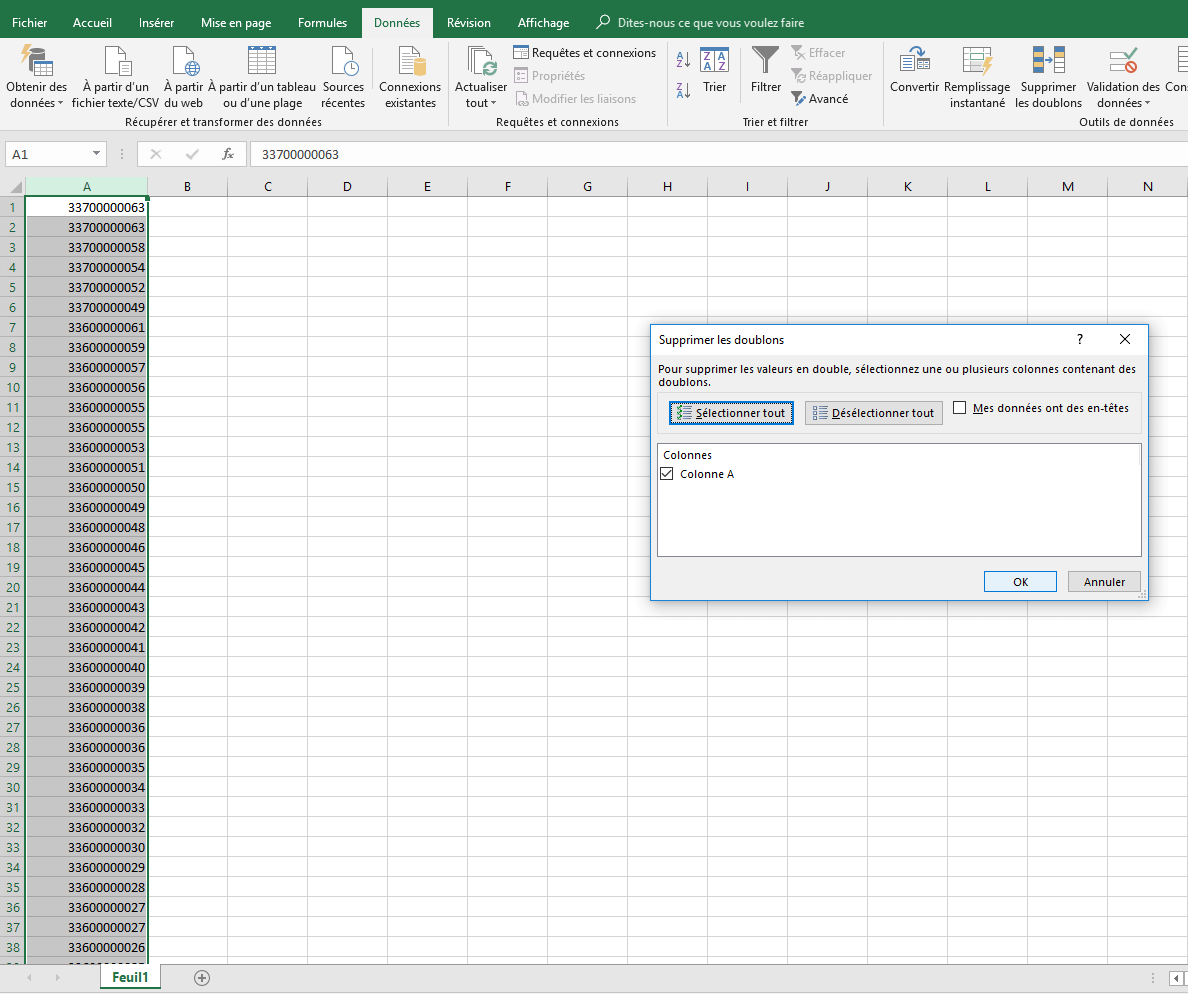The image size is (1188, 994).
Task: Click cell A34 with 33600000029
Action: click(x=86, y=867)
